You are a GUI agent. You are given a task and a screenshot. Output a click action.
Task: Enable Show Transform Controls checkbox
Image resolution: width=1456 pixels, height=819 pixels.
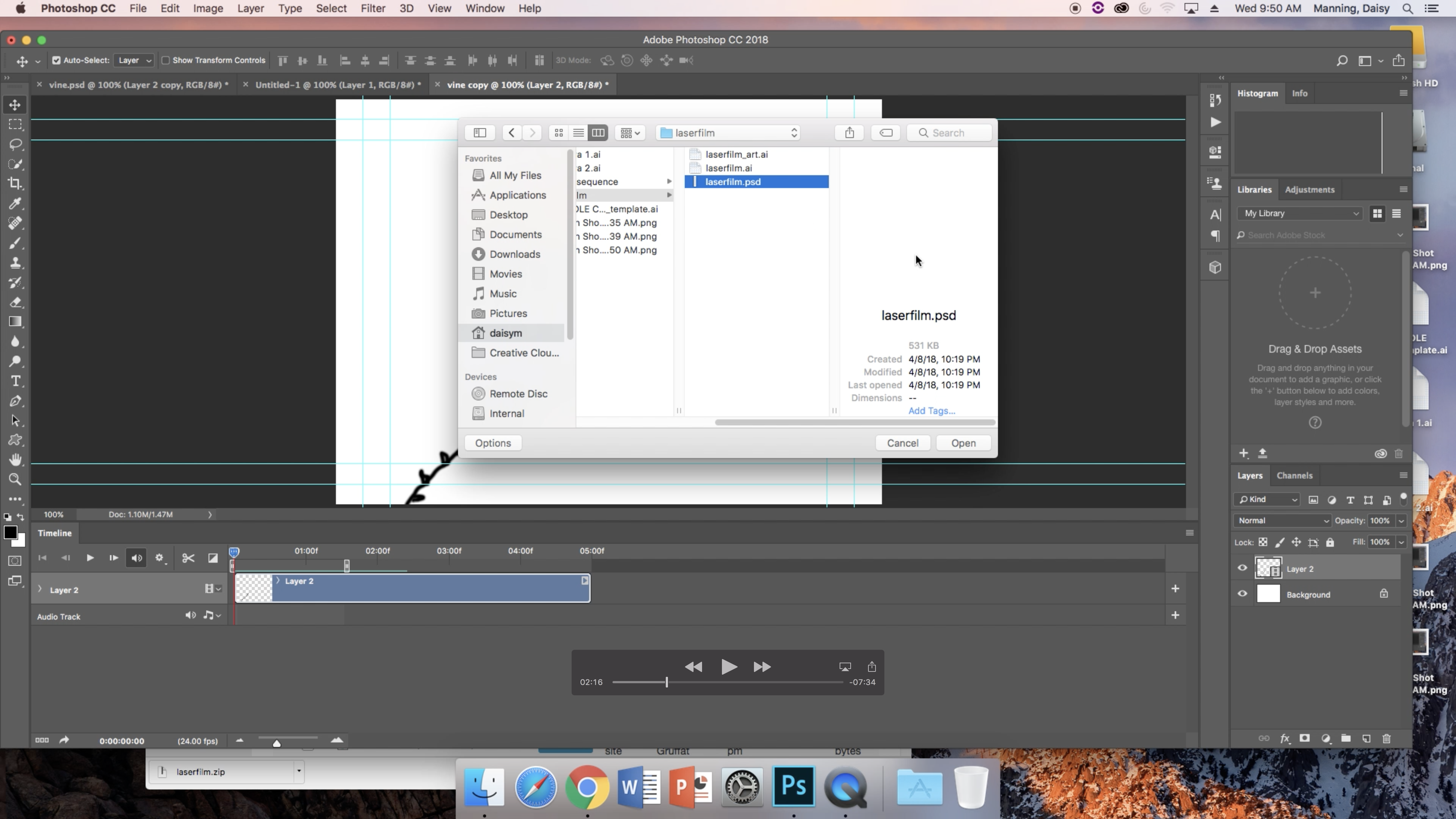[x=166, y=60]
